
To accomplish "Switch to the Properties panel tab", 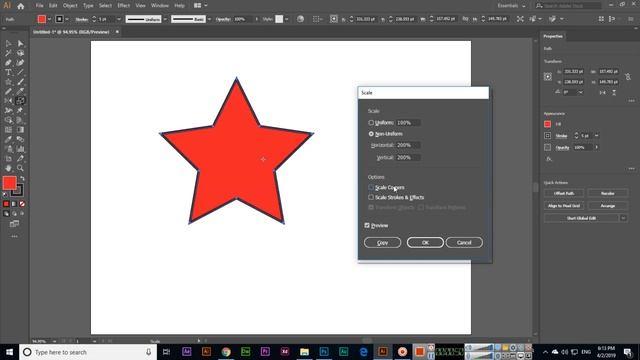I will tap(553, 36).
